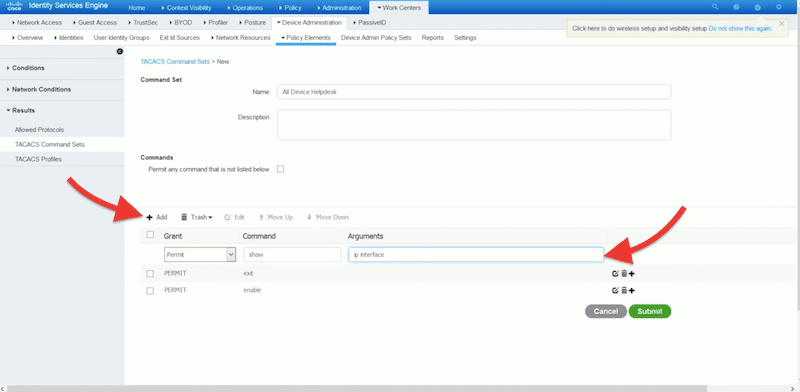The width and height of the screenshot is (800, 392).
Task: Dismiss the wireless setup notification
Action: (782, 23)
